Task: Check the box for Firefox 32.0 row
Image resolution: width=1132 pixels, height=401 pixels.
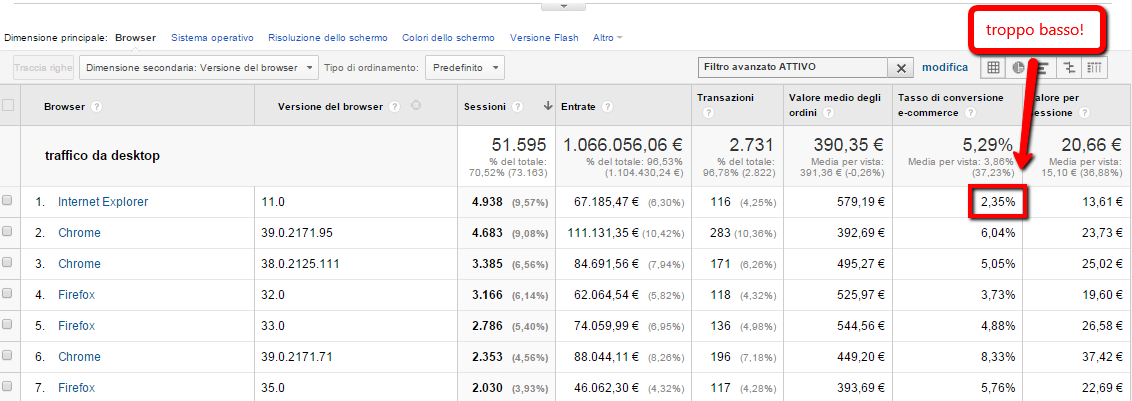Action: pyautogui.click(x=8, y=294)
